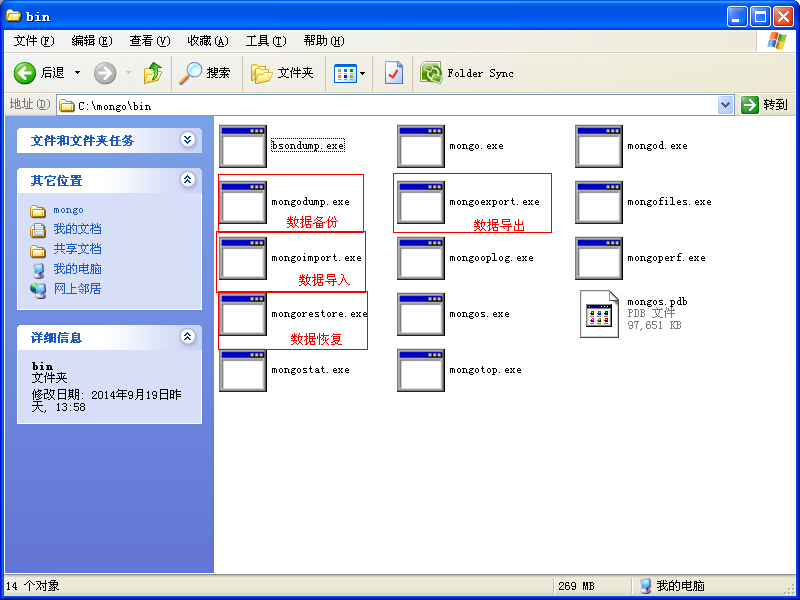Select the mongostat.exe file icon

click(243, 371)
